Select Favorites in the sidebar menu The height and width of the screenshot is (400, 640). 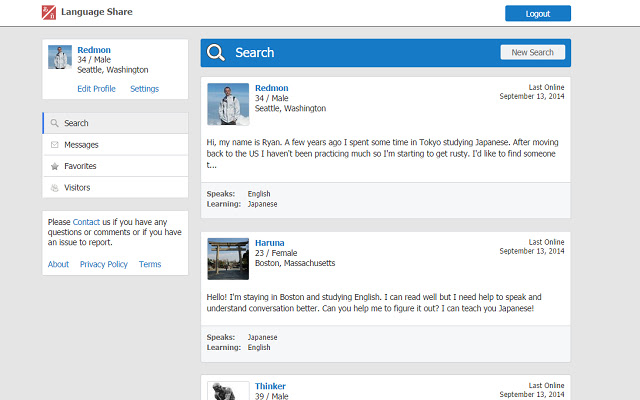pyautogui.click(x=80, y=166)
